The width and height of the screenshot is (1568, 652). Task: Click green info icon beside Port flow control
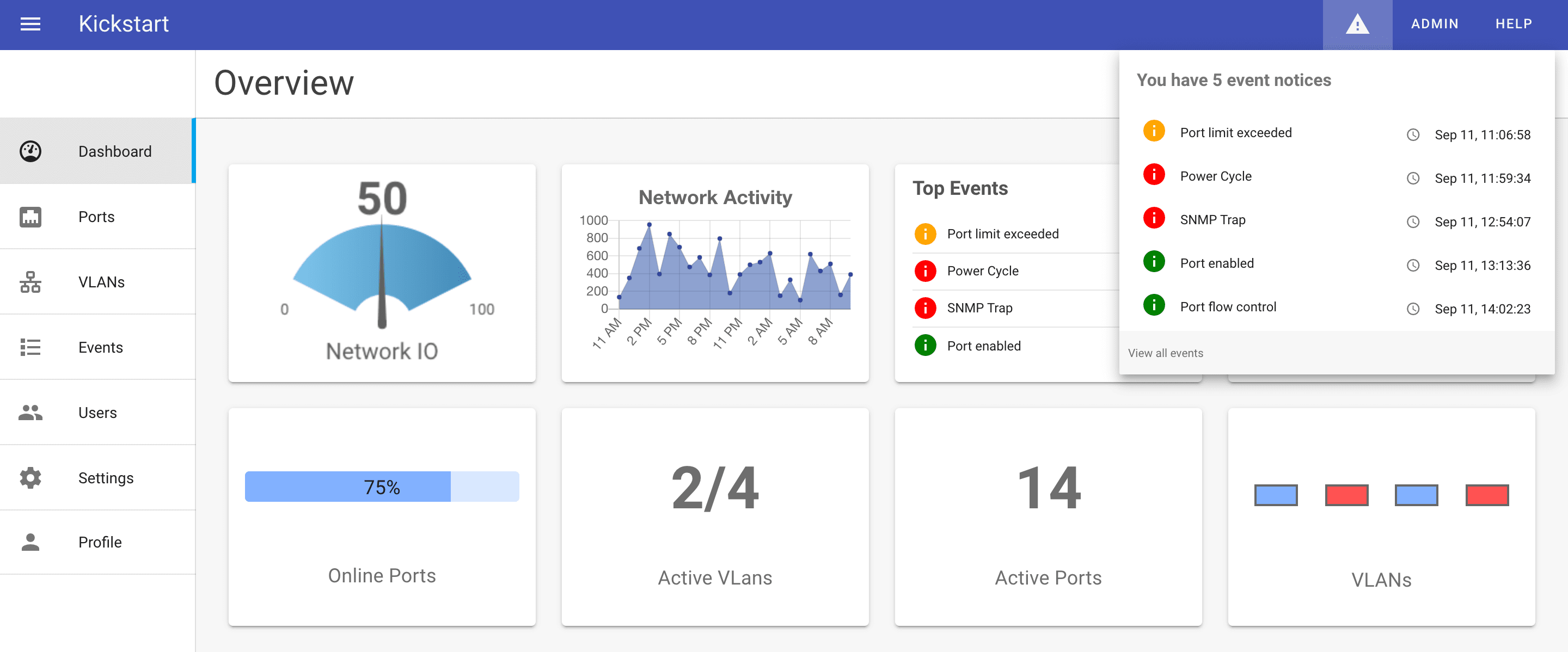point(1154,305)
